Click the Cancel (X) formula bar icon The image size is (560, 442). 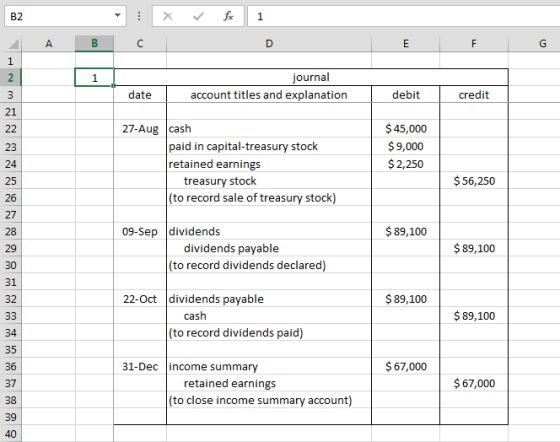point(168,16)
